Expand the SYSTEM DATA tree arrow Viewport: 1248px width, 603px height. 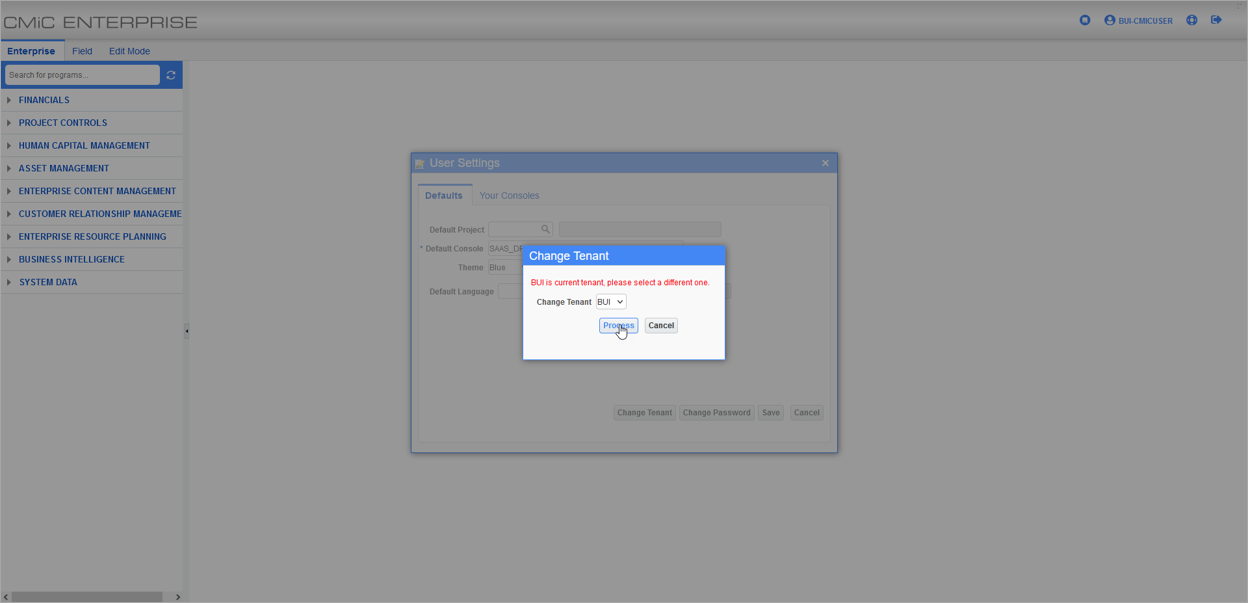9,283
